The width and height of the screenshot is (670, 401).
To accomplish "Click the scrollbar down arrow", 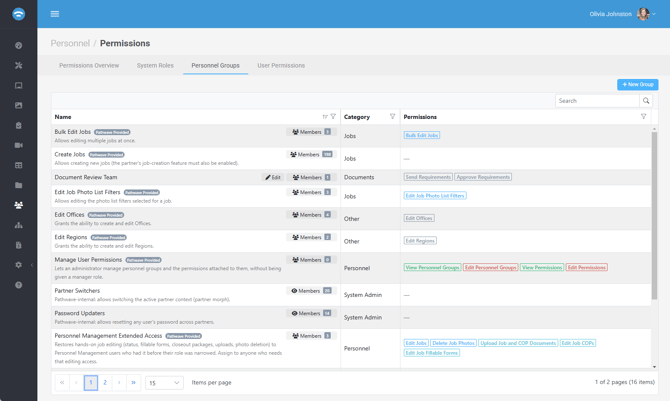I will click(654, 367).
